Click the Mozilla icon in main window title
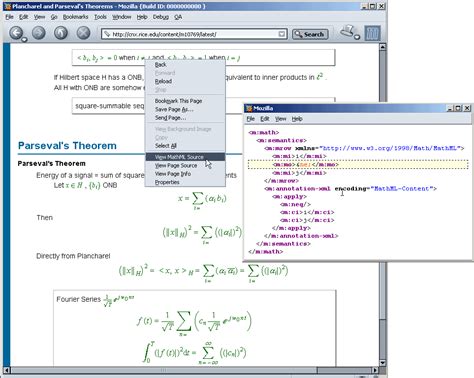 click(x=8, y=6)
